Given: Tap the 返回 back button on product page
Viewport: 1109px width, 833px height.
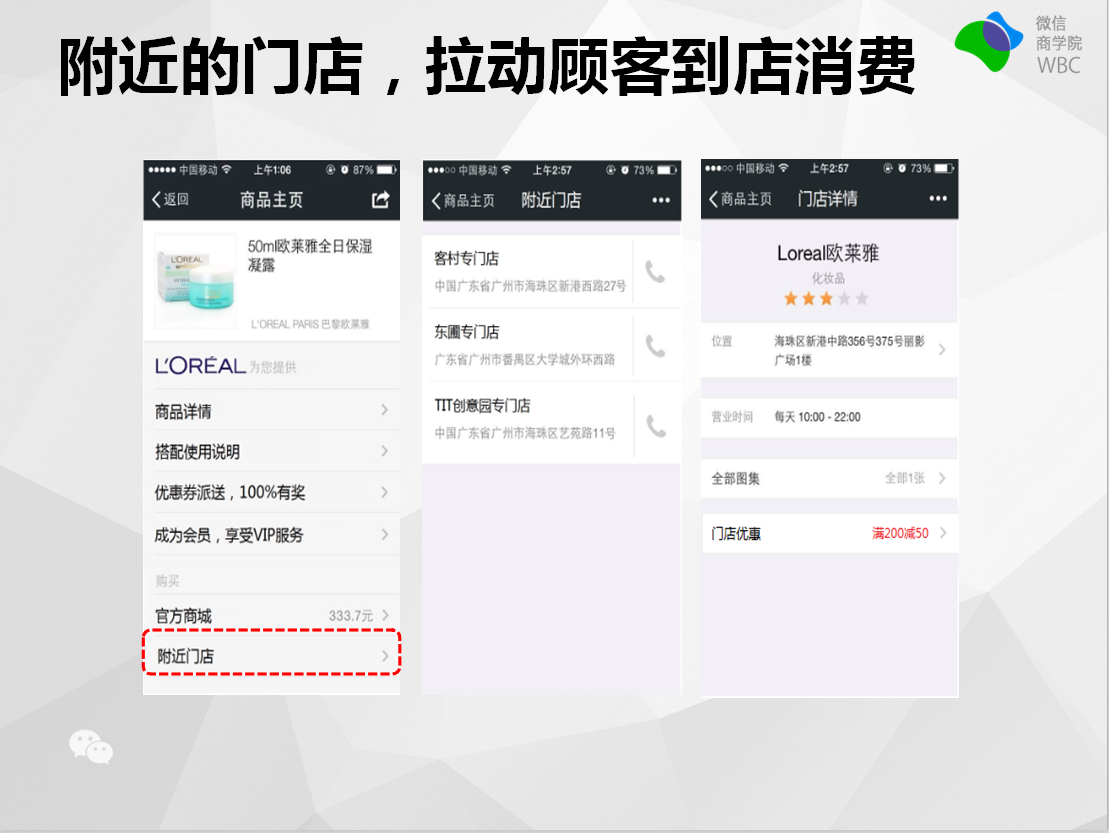Looking at the screenshot, I should click(x=170, y=199).
